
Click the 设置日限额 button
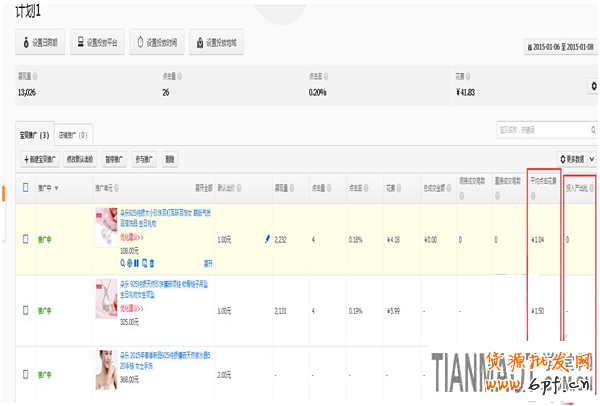point(41,43)
